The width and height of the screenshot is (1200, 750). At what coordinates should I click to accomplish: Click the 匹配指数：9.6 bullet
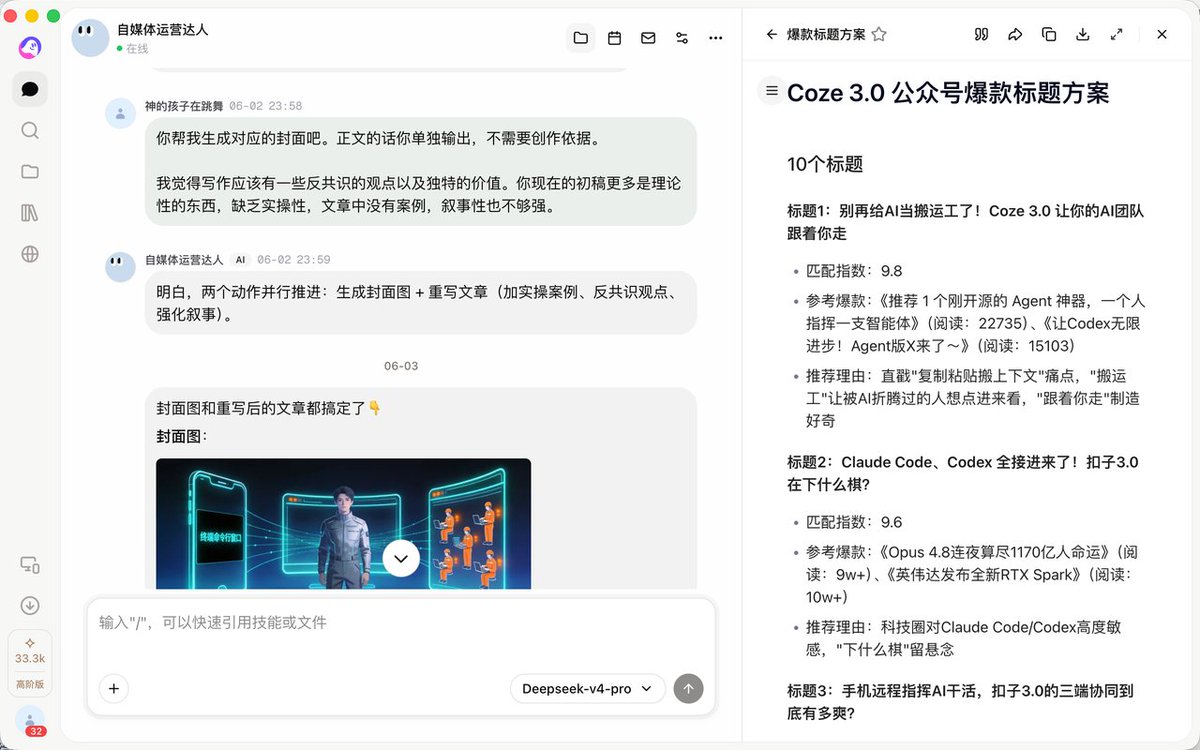[854, 522]
